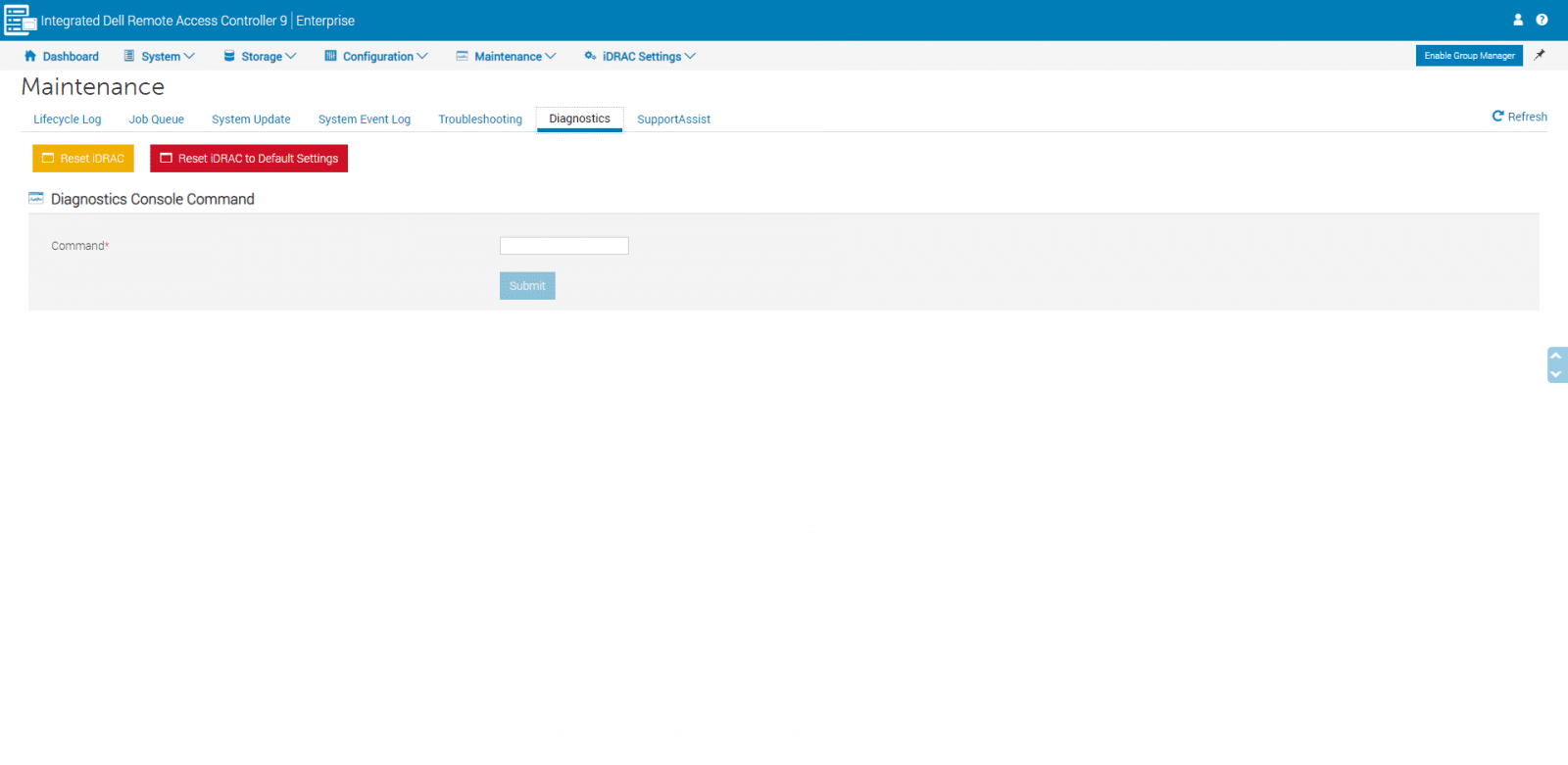Expand the Storage dropdown chevron

click(291, 56)
